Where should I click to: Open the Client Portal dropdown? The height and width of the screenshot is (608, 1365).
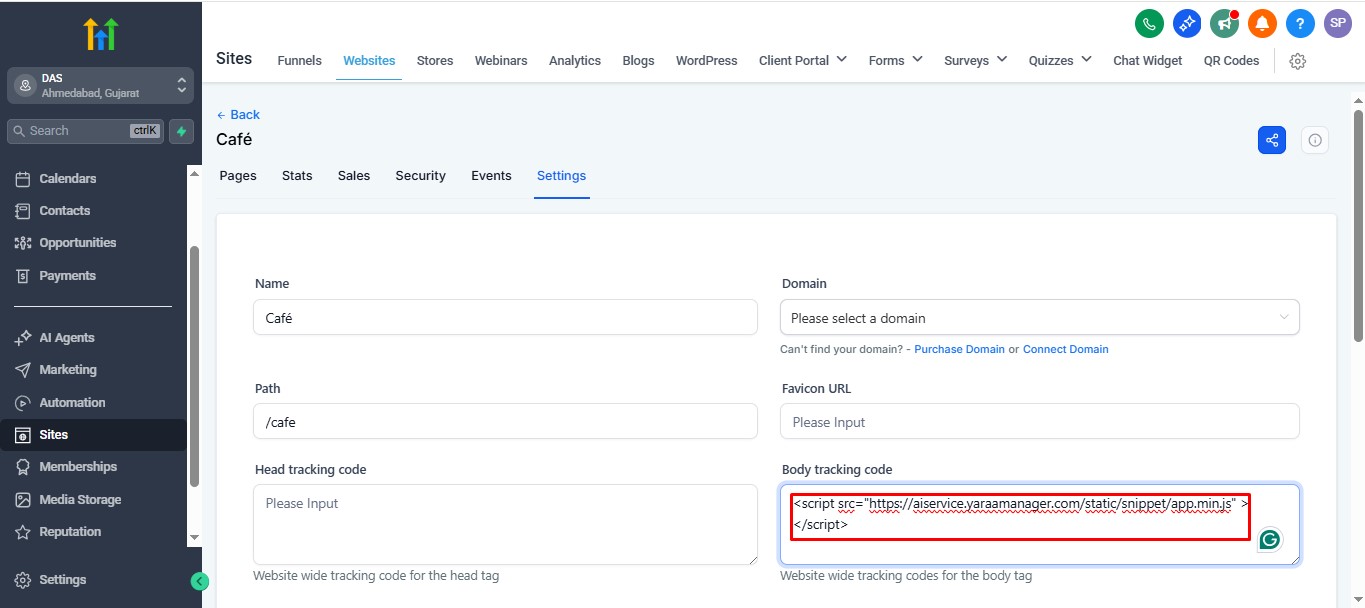click(x=803, y=61)
